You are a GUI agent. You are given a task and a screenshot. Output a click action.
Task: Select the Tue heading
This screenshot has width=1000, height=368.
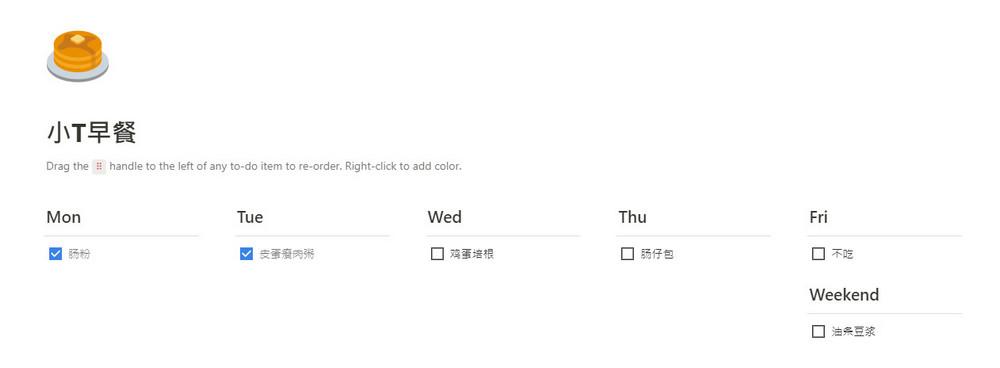(250, 217)
